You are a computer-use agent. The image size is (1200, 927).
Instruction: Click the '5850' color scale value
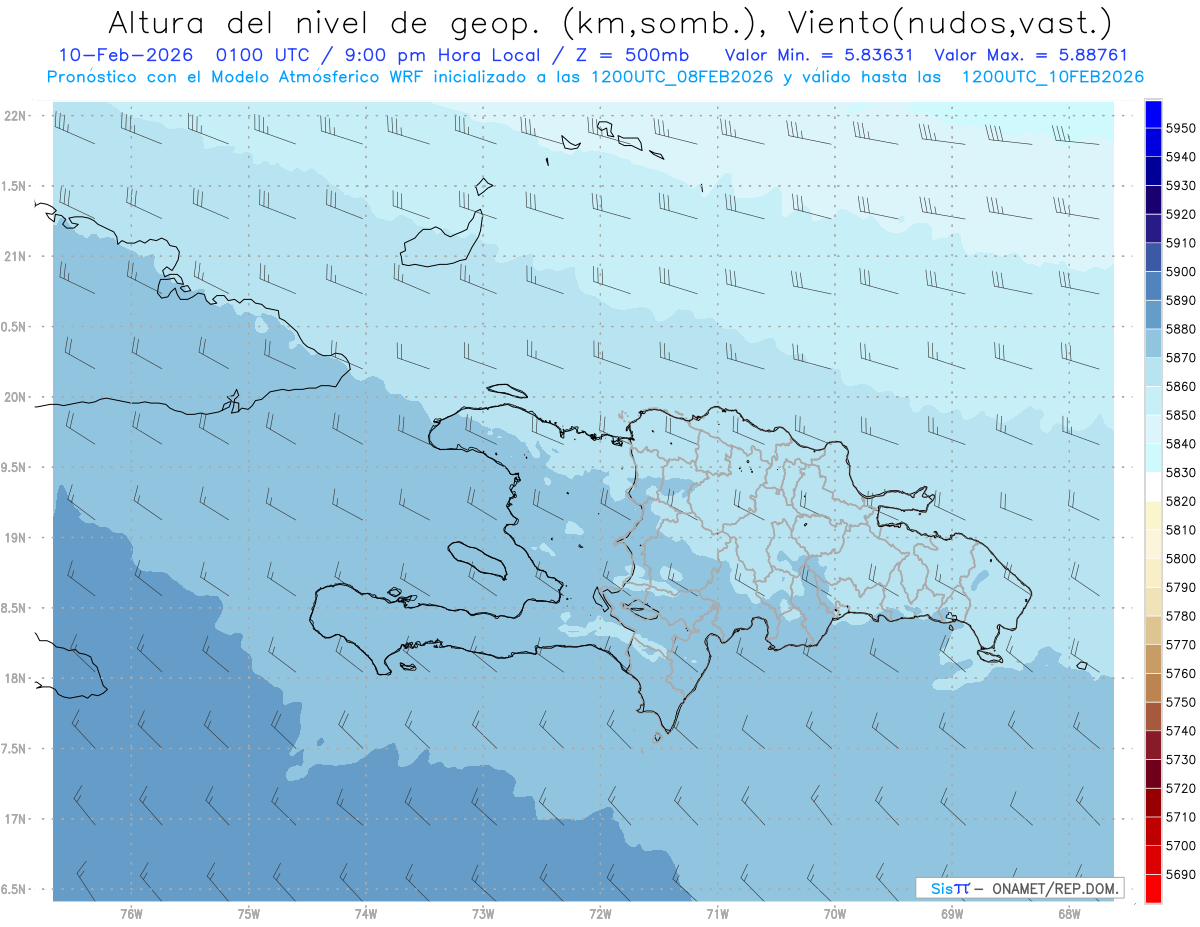[x=1181, y=415]
